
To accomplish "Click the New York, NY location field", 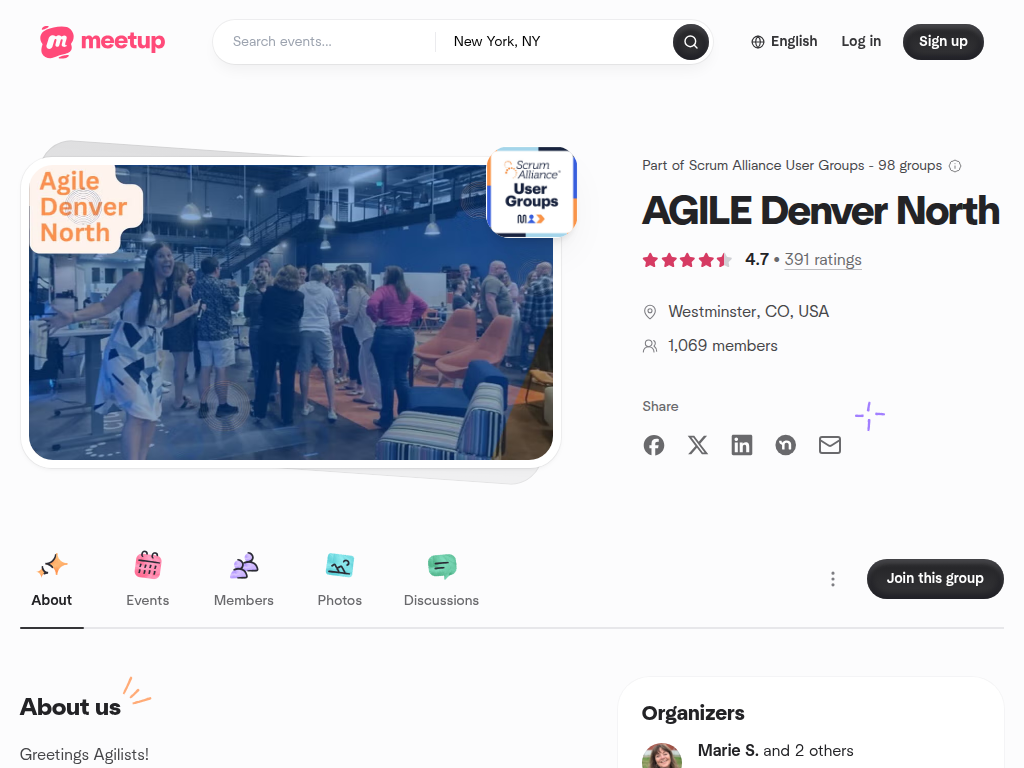I will [555, 42].
